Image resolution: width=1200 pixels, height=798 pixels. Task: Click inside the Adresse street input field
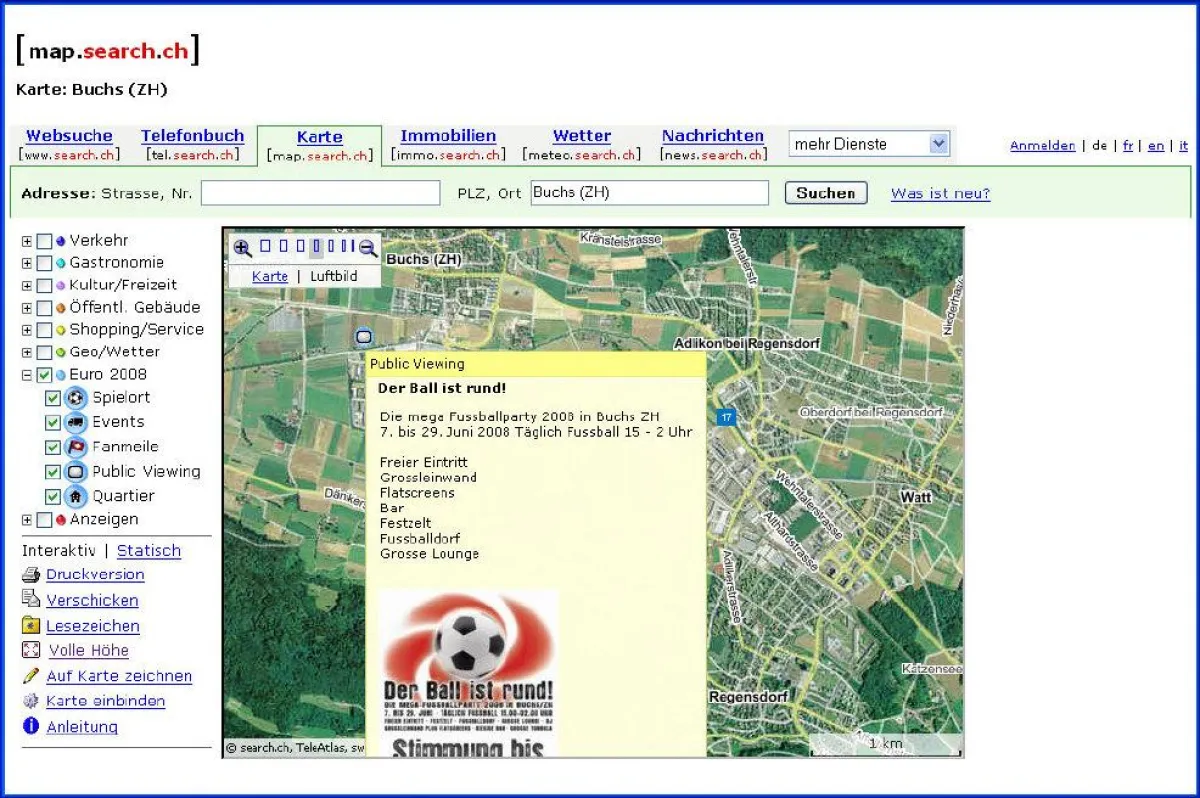pyautogui.click(x=320, y=192)
